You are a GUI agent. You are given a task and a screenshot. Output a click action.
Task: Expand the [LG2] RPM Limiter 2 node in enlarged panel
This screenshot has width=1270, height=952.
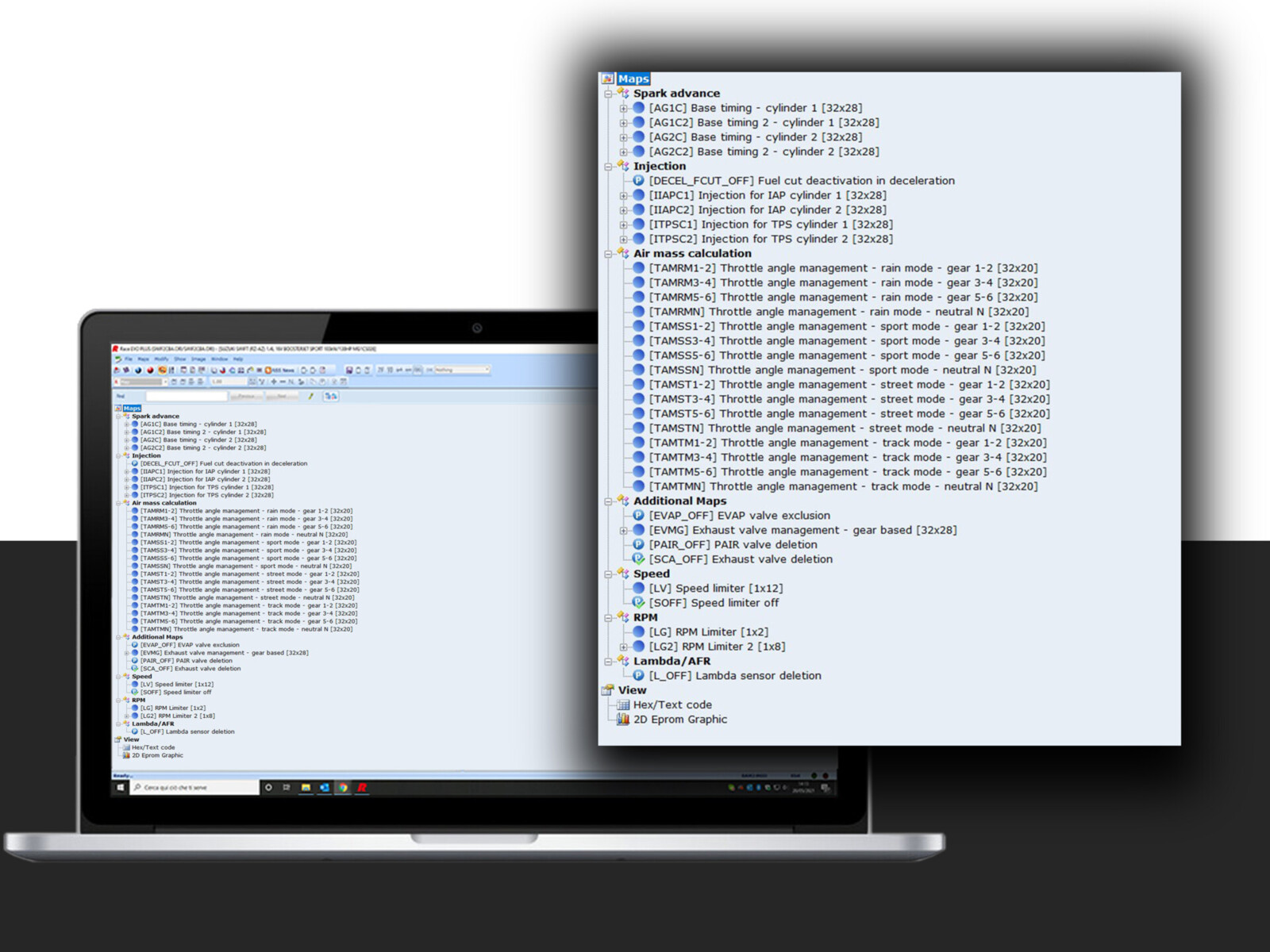[x=624, y=647]
